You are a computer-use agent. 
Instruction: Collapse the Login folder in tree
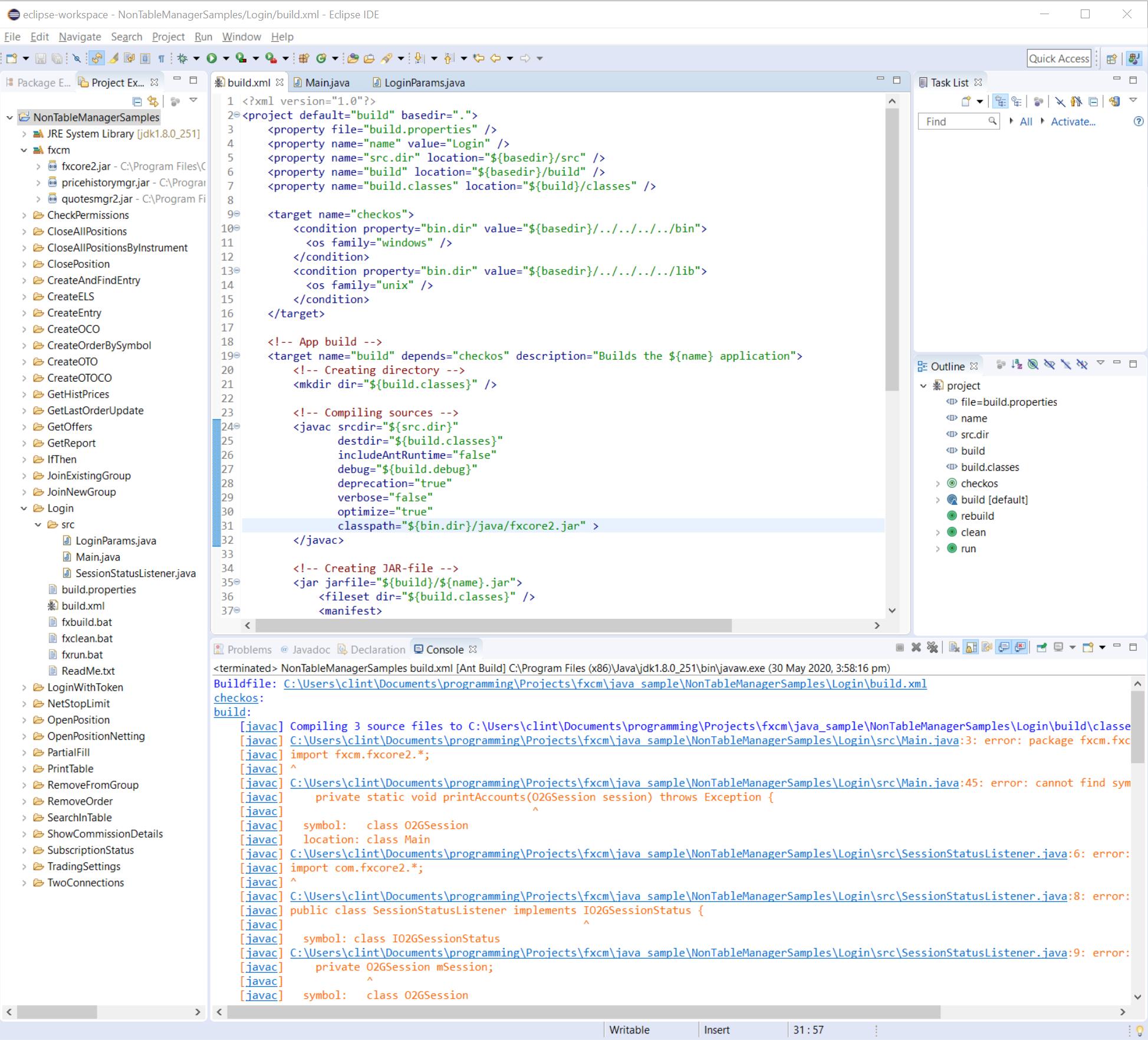[24, 508]
